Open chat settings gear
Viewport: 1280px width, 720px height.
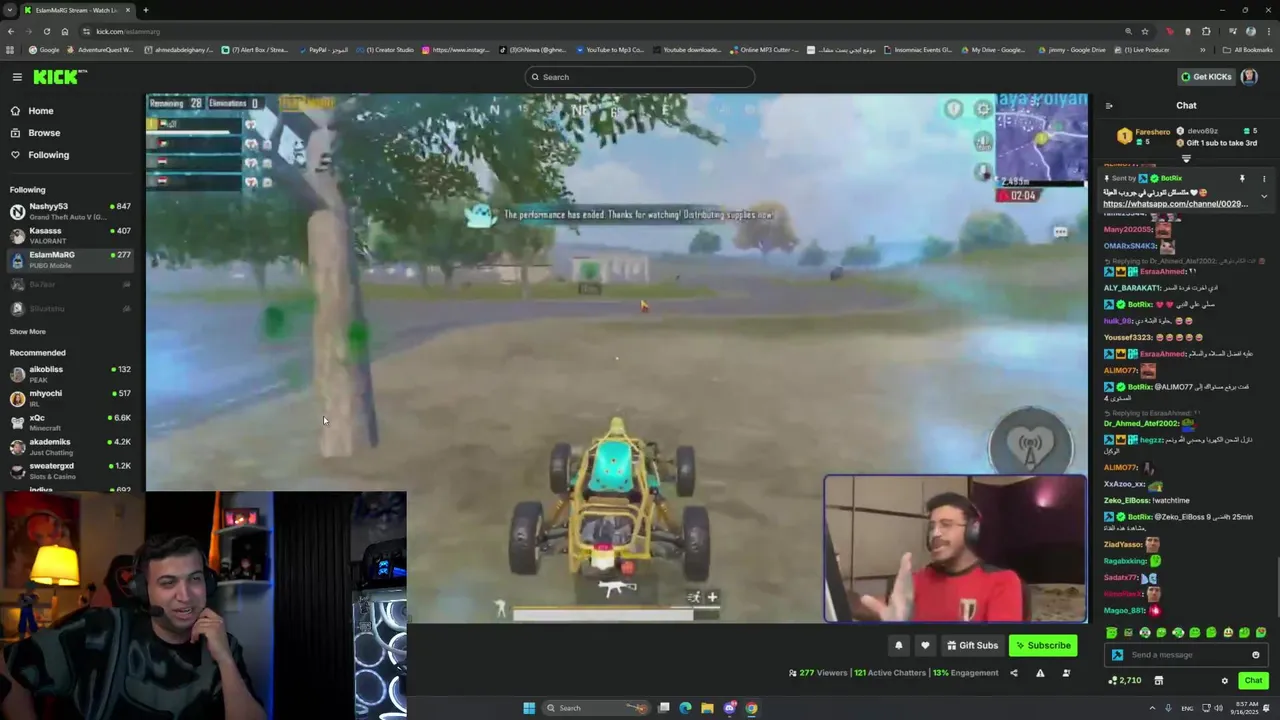pos(1224,681)
